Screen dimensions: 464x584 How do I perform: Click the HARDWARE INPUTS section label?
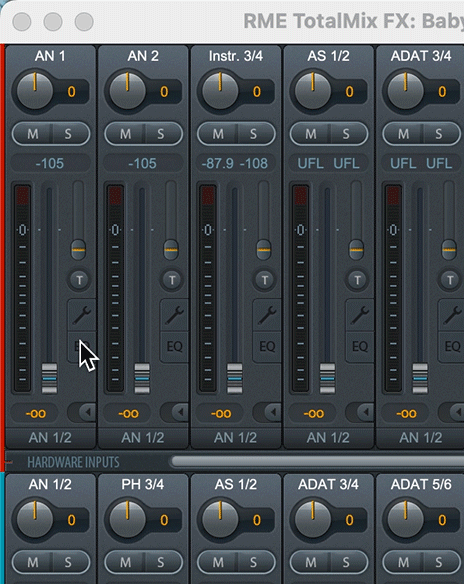click(x=73, y=462)
